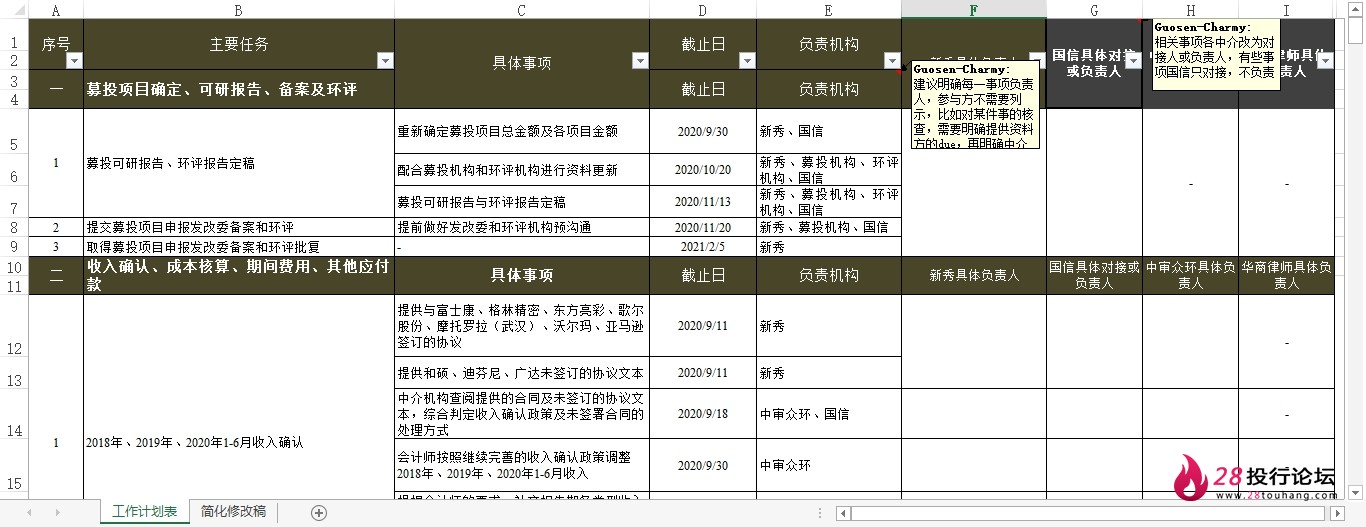Viewport: 1366px width, 527px height.
Task: Add a new sheet with the plus button
Action: 319,513
